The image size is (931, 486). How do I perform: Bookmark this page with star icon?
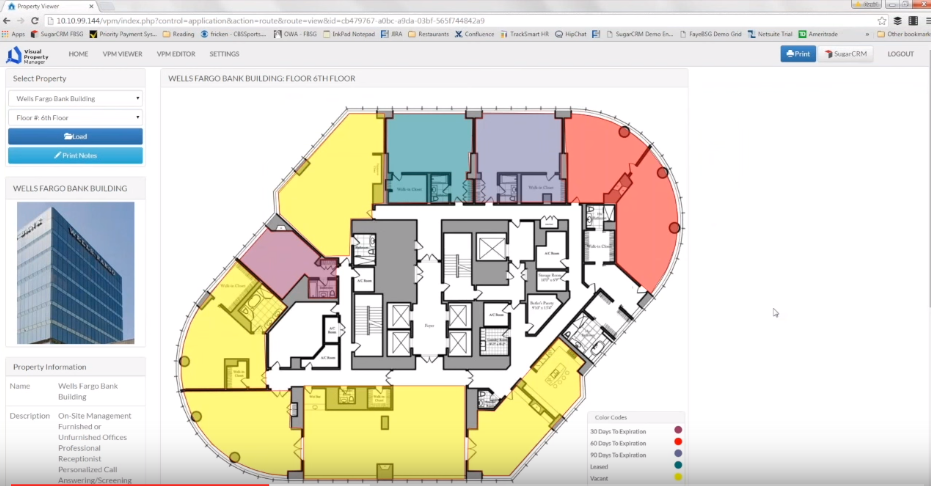coord(882,21)
